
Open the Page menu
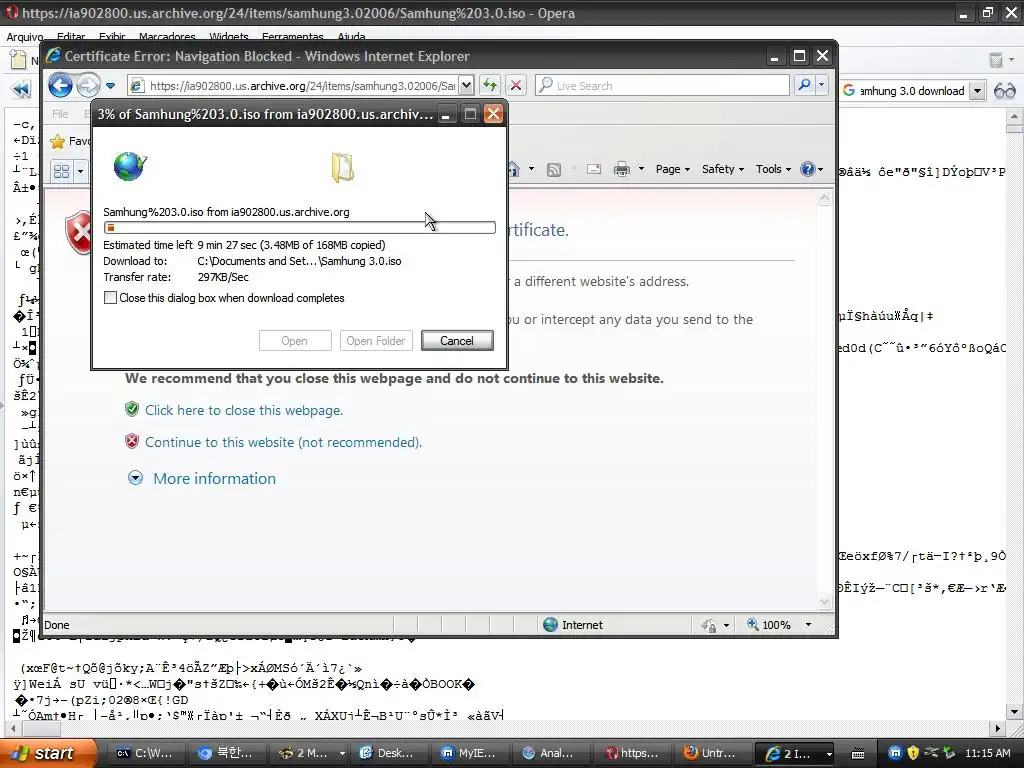673,169
